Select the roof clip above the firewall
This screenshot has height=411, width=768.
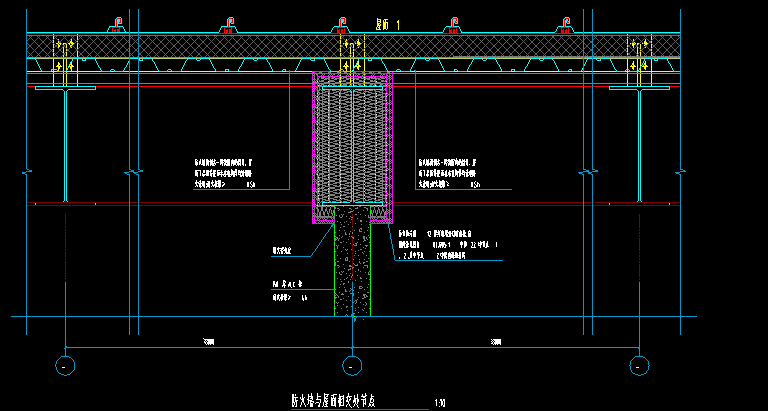coord(343,24)
